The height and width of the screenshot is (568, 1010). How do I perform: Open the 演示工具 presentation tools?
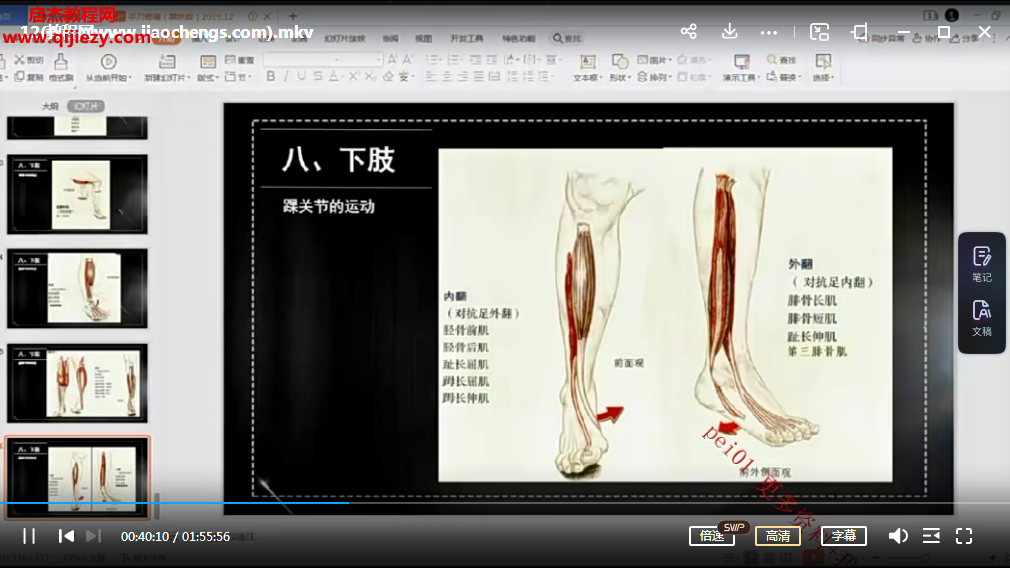pyautogui.click(x=741, y=68)
